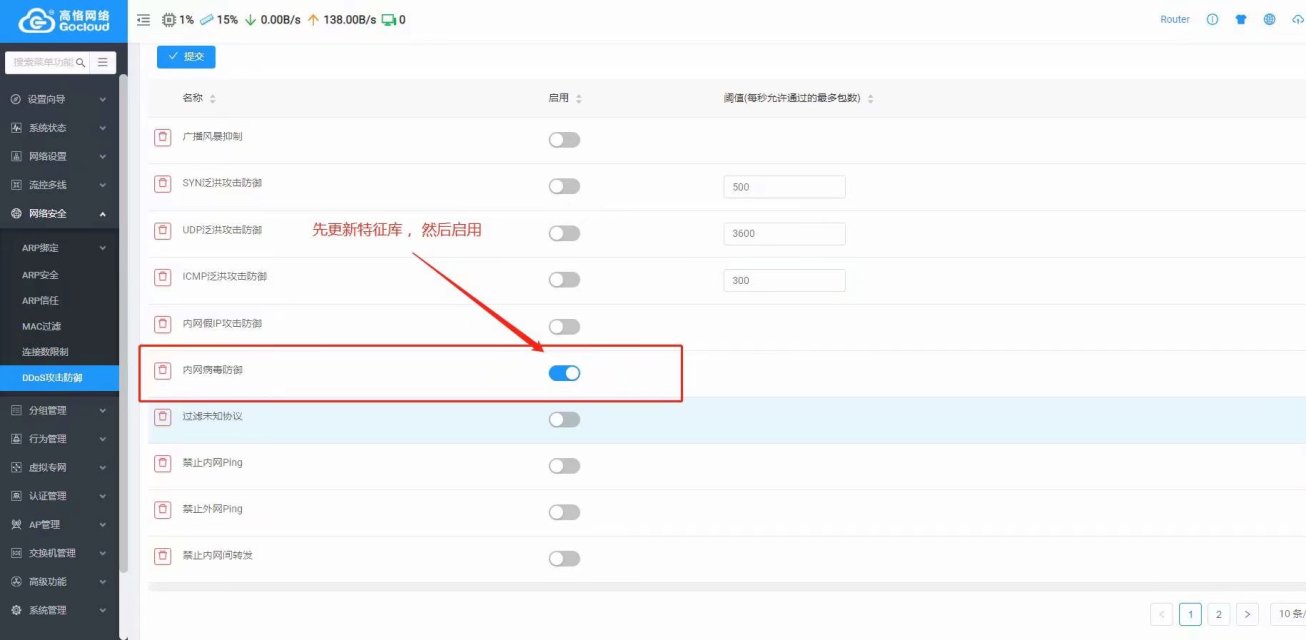1306x640 pixels.
Task: Click the menu list icon beside search box
Action: coord(103,62)
